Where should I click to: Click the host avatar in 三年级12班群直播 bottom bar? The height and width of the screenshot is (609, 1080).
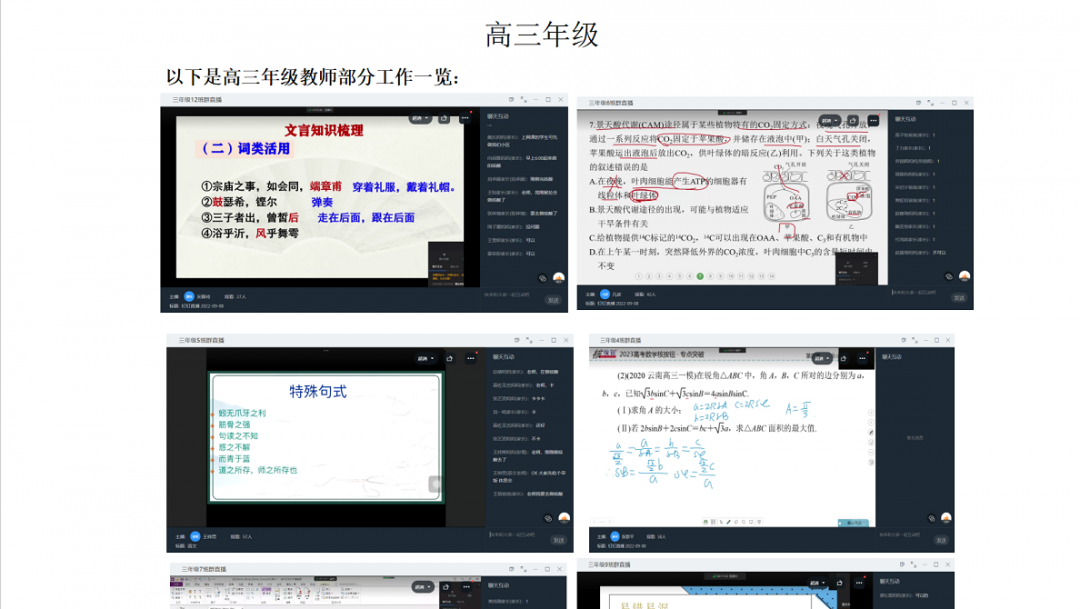[189, 296]
